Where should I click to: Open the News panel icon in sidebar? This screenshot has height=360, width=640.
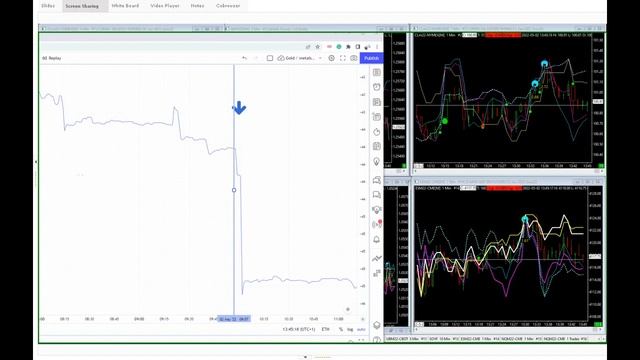tap(377, 102)
